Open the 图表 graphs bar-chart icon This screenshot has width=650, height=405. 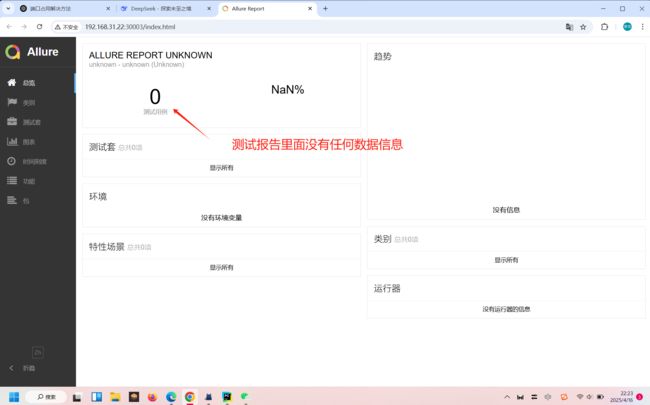[12, 141]
